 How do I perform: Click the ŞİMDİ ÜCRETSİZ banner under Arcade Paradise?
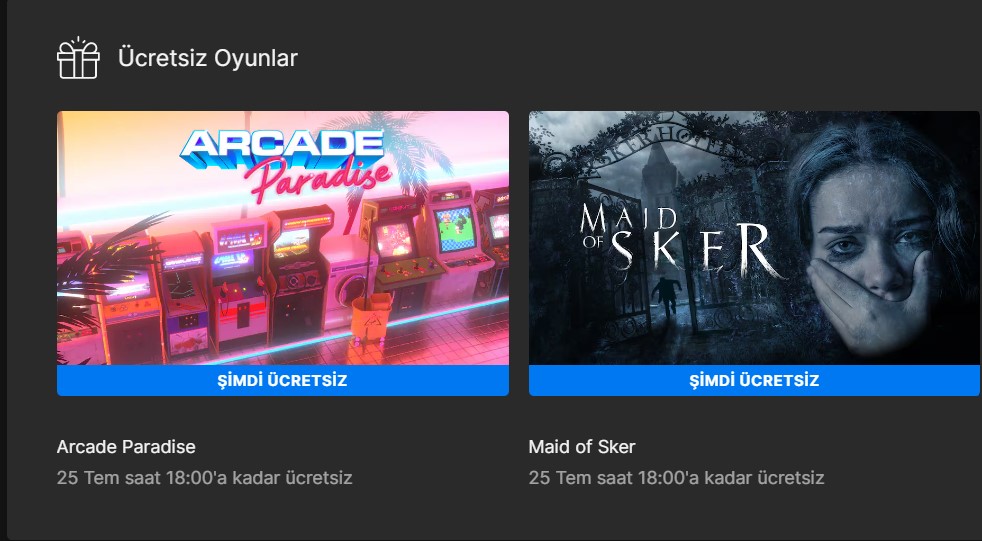pyautogui.click(x=282, y=381)
